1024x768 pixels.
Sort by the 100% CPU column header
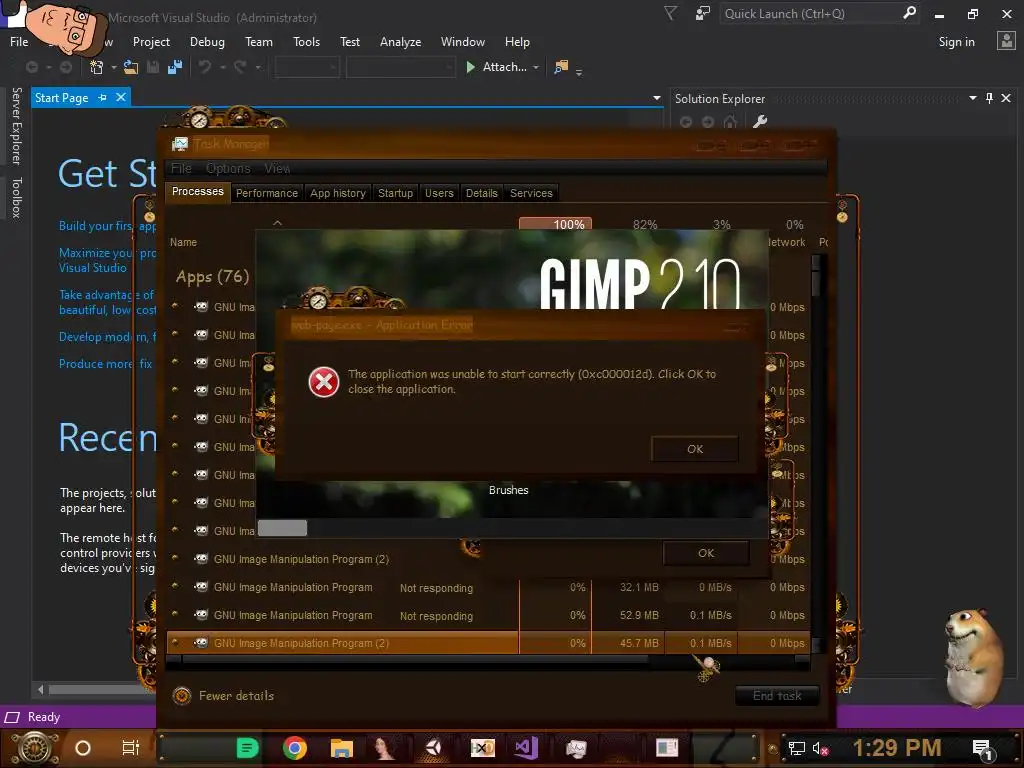tap(555, 225)
